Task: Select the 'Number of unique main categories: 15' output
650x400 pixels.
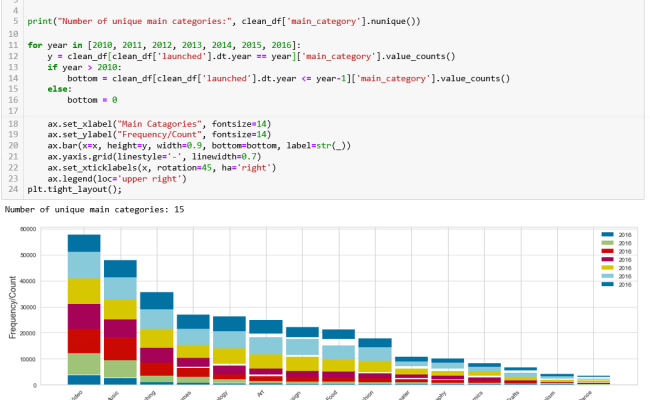Action: tap(95, 210)
